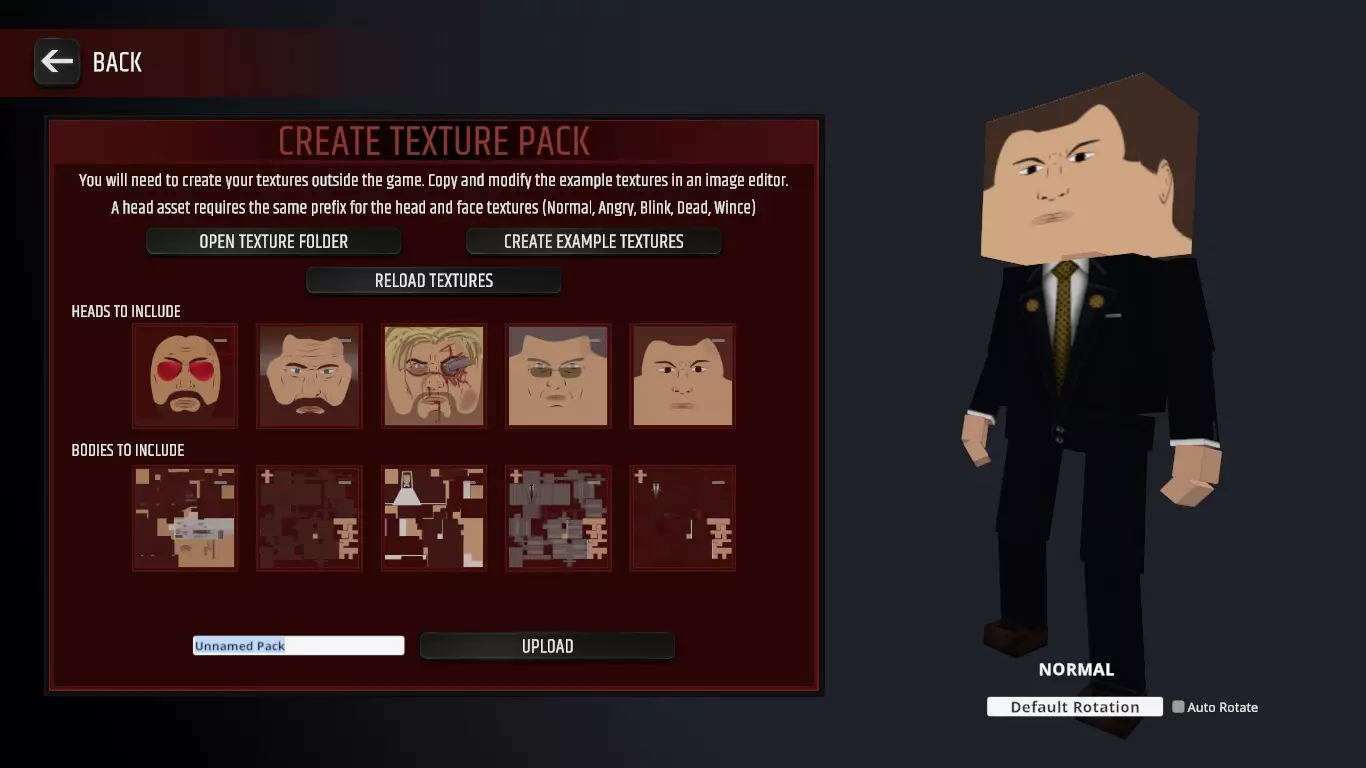Enable the Auto Rotate checkbox
This screenshot has width=1366, height=768.
pyautogui.click(x=1178, y=707)
